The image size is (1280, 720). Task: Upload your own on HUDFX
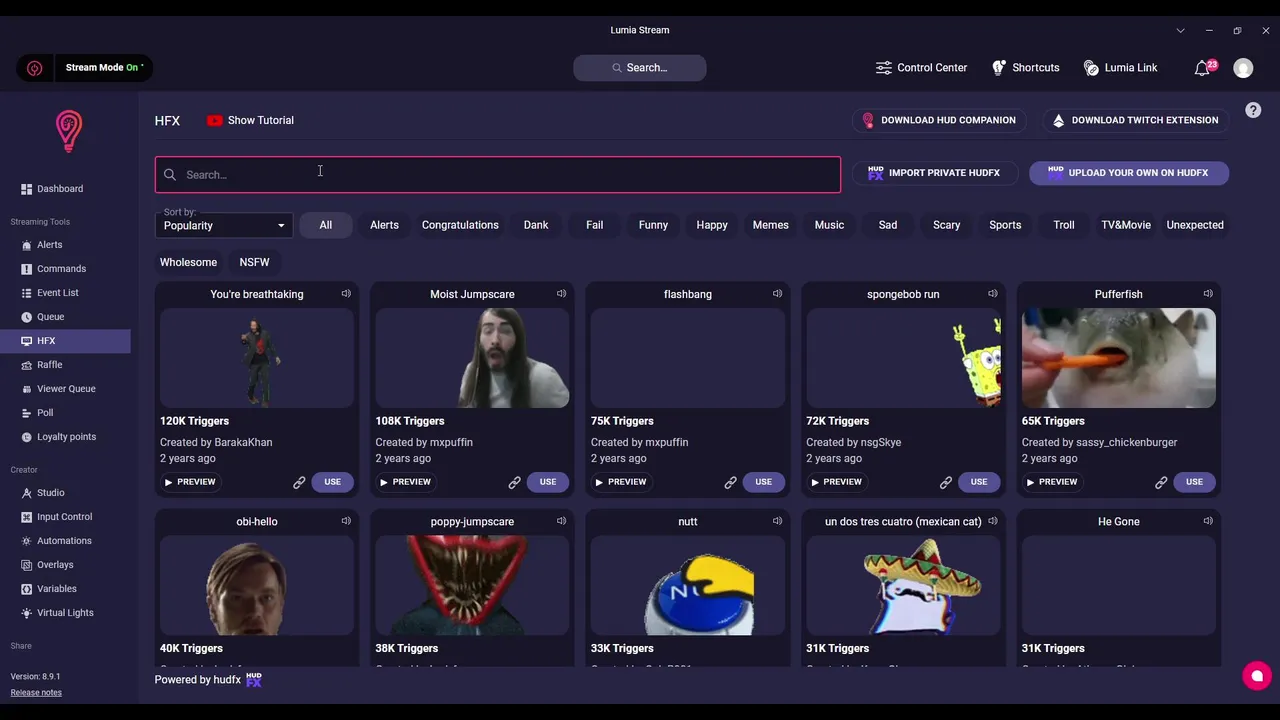[x=1129, y=173]
